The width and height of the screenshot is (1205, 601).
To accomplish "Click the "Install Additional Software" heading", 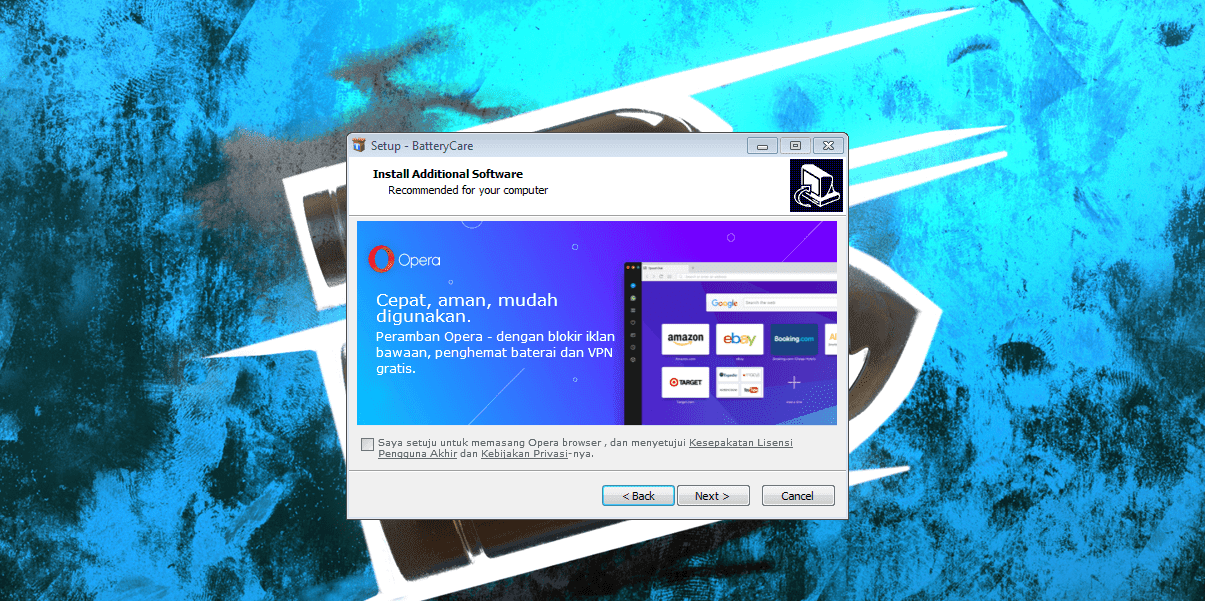I will point(448,174).
